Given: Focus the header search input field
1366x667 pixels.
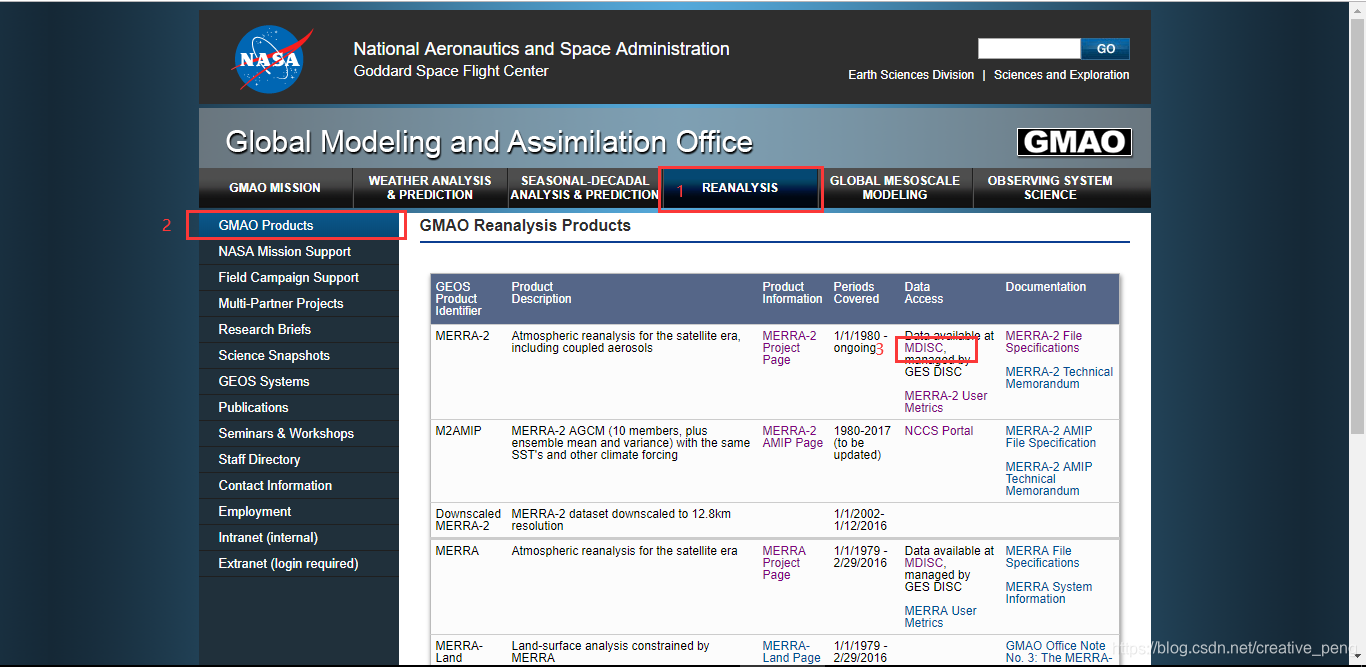Looking at the screenshot, I should click(1029, 49).
